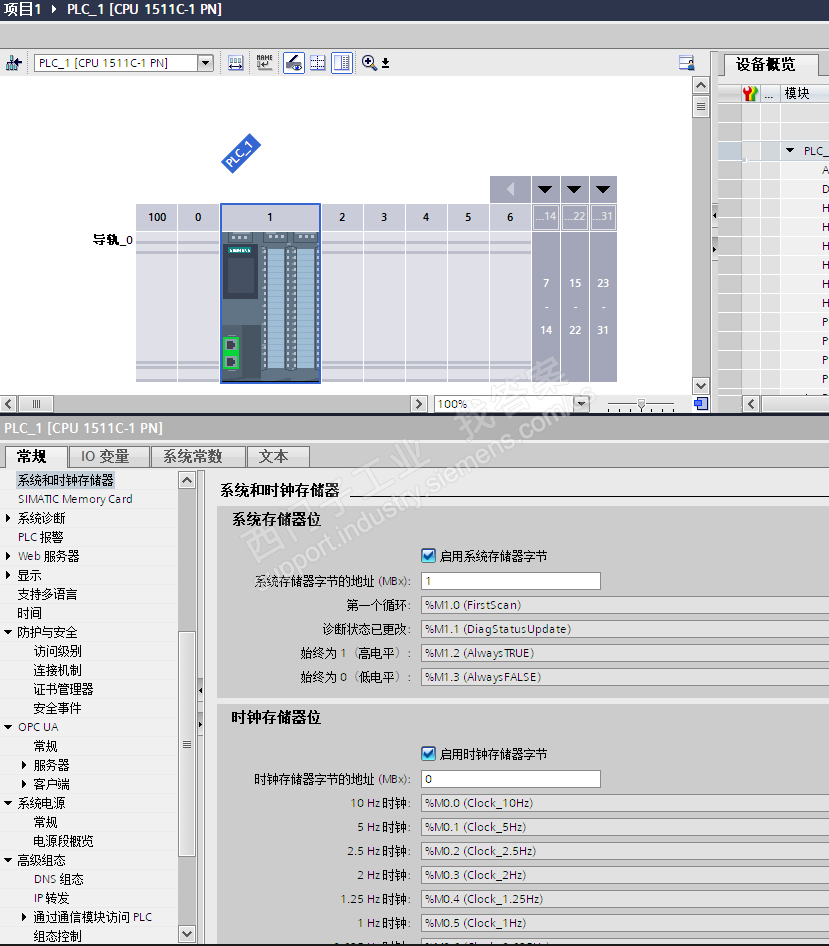
Task: Click the zoom magnifier icon
Action: pos(369,63)
